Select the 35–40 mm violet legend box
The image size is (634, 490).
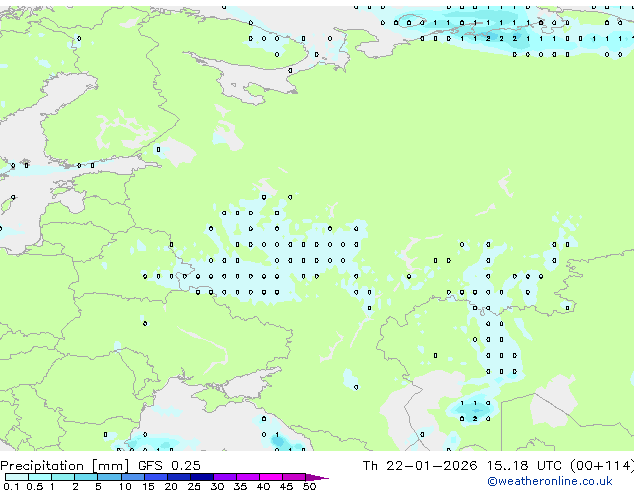click(x=248, y=477)
